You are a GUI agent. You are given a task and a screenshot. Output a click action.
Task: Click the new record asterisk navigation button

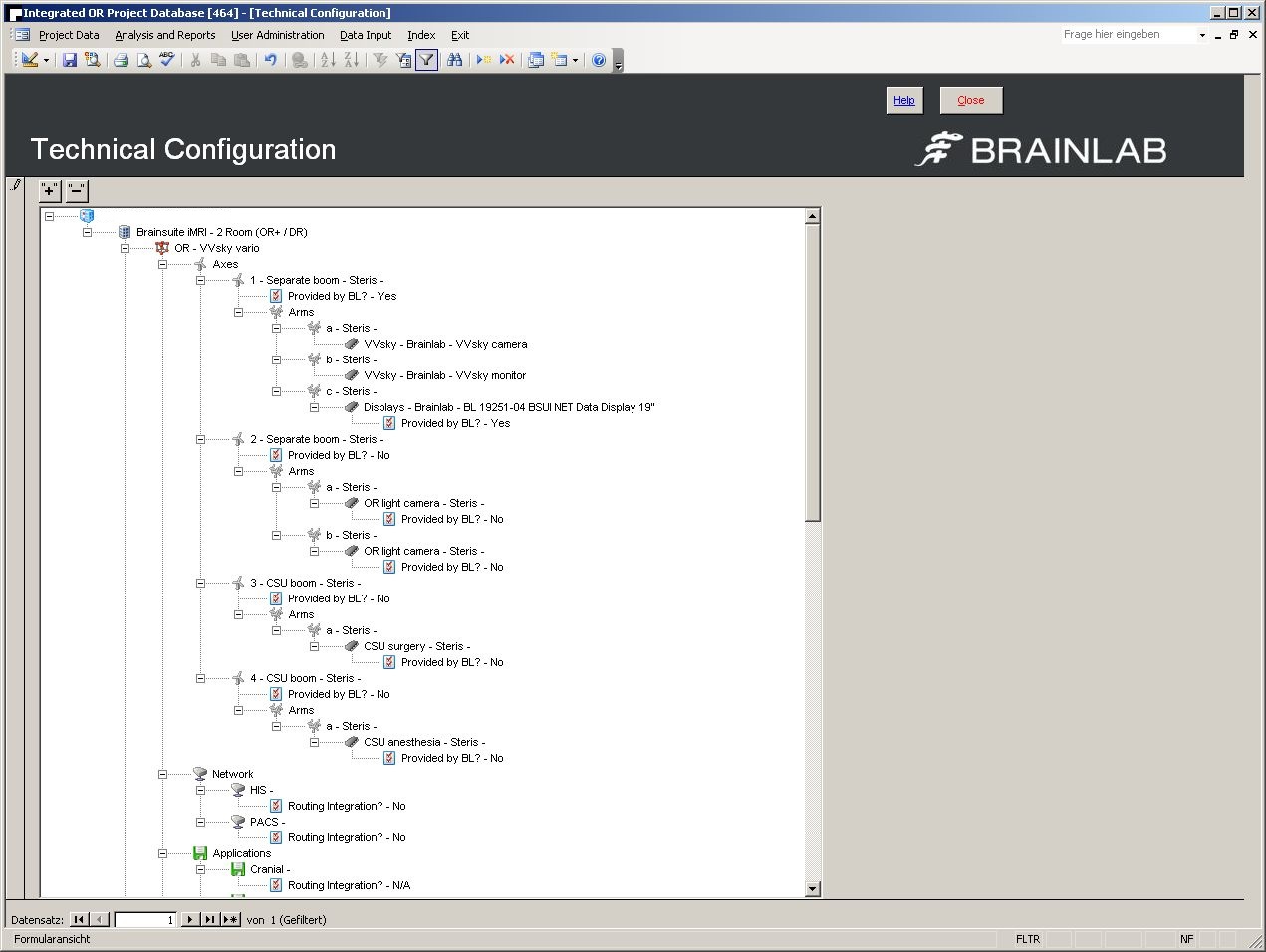click(230, 920)
